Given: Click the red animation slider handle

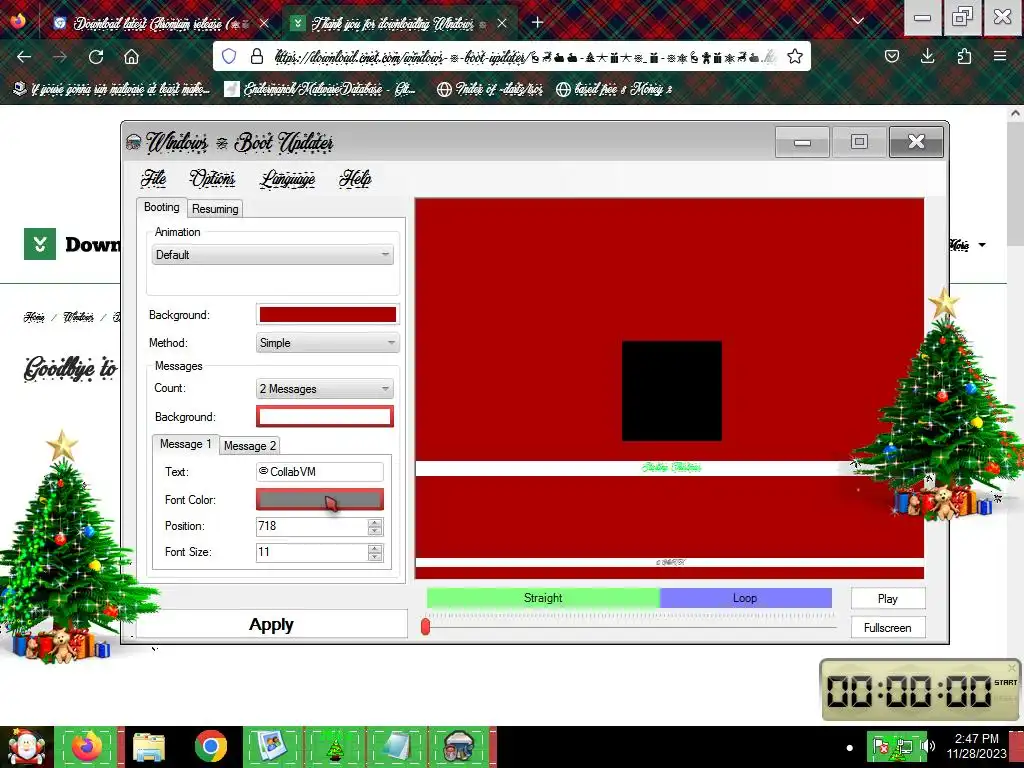Looking at the screenshot, I should pos(425,626).
